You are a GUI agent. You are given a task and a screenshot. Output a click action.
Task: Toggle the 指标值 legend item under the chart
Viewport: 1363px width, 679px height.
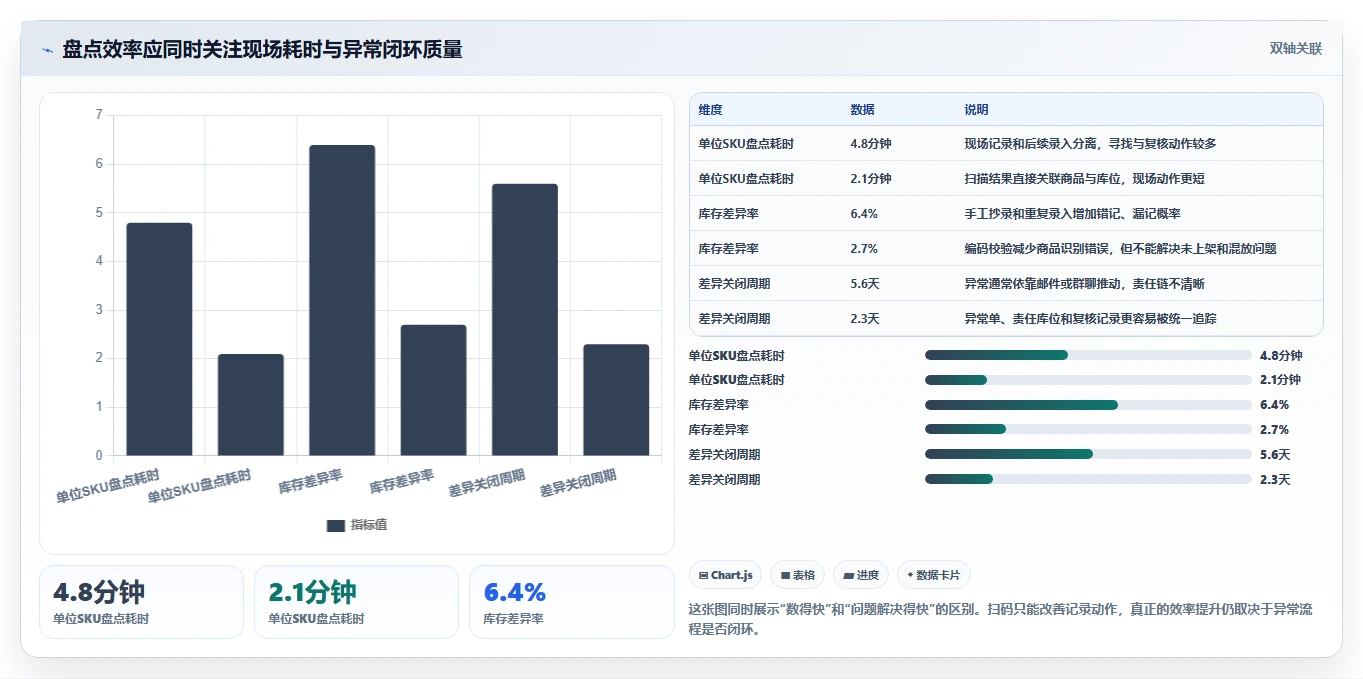point(357,525)
